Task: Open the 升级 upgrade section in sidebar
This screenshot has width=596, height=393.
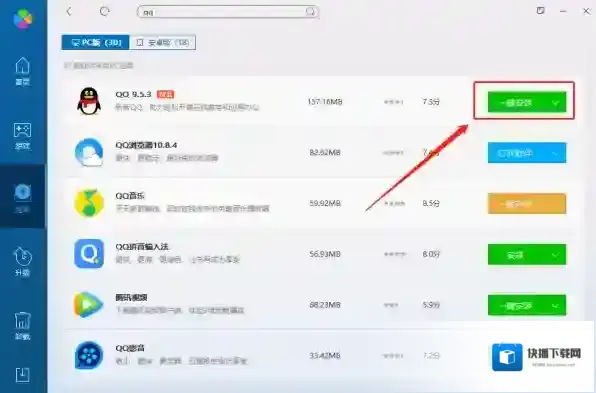Action: point(22,261)
